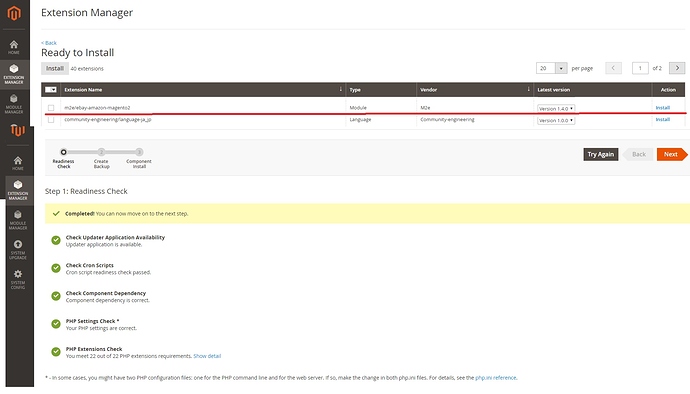This screenshot has width=690, height=394.
Task: Open Home in the lower sidebar
Action: click(x=18, y=163)
